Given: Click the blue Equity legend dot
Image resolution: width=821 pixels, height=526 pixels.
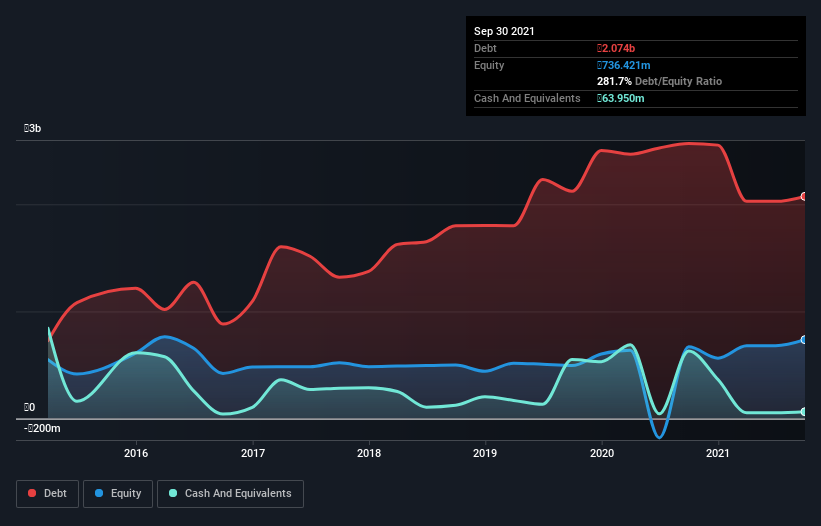Looking at the screenshot, I should tap(99, 493).
